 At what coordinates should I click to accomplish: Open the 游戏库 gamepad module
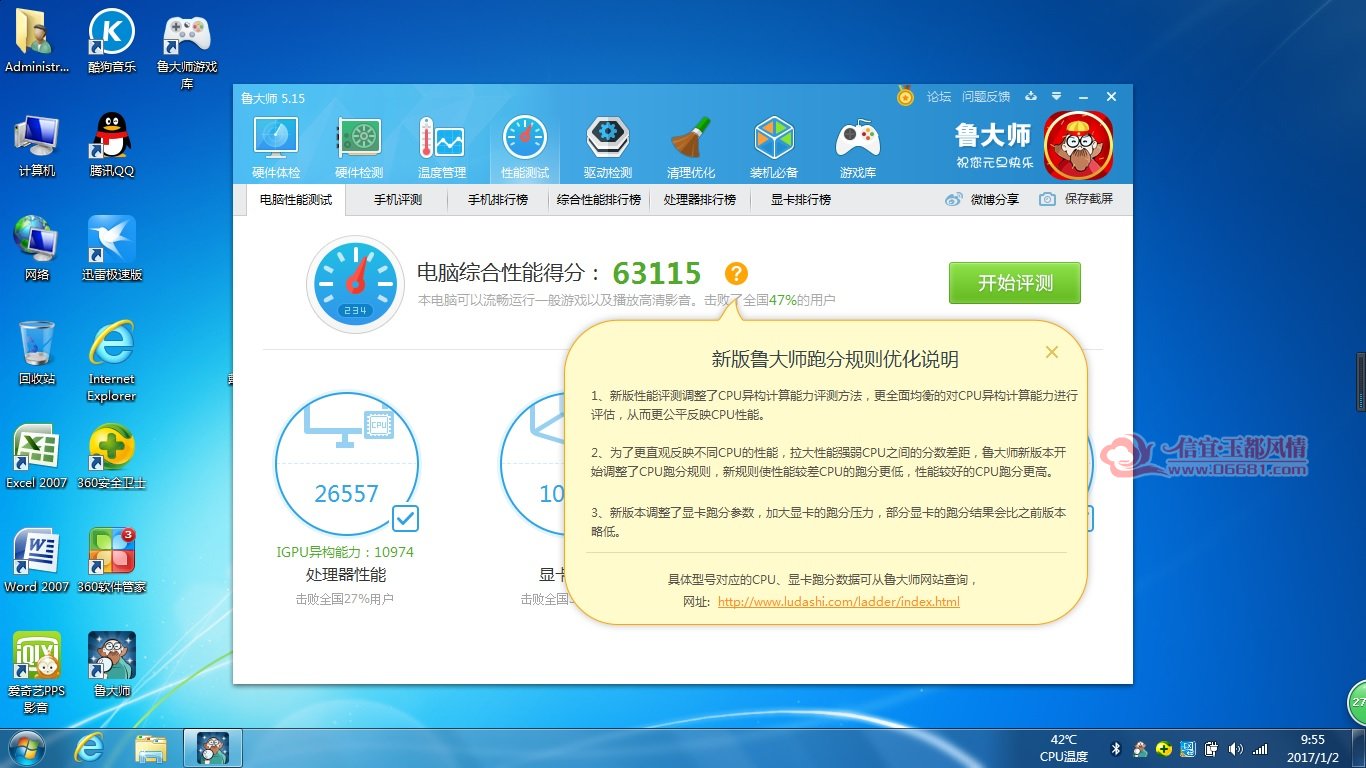pyautogui.click(x=857, y=148)
